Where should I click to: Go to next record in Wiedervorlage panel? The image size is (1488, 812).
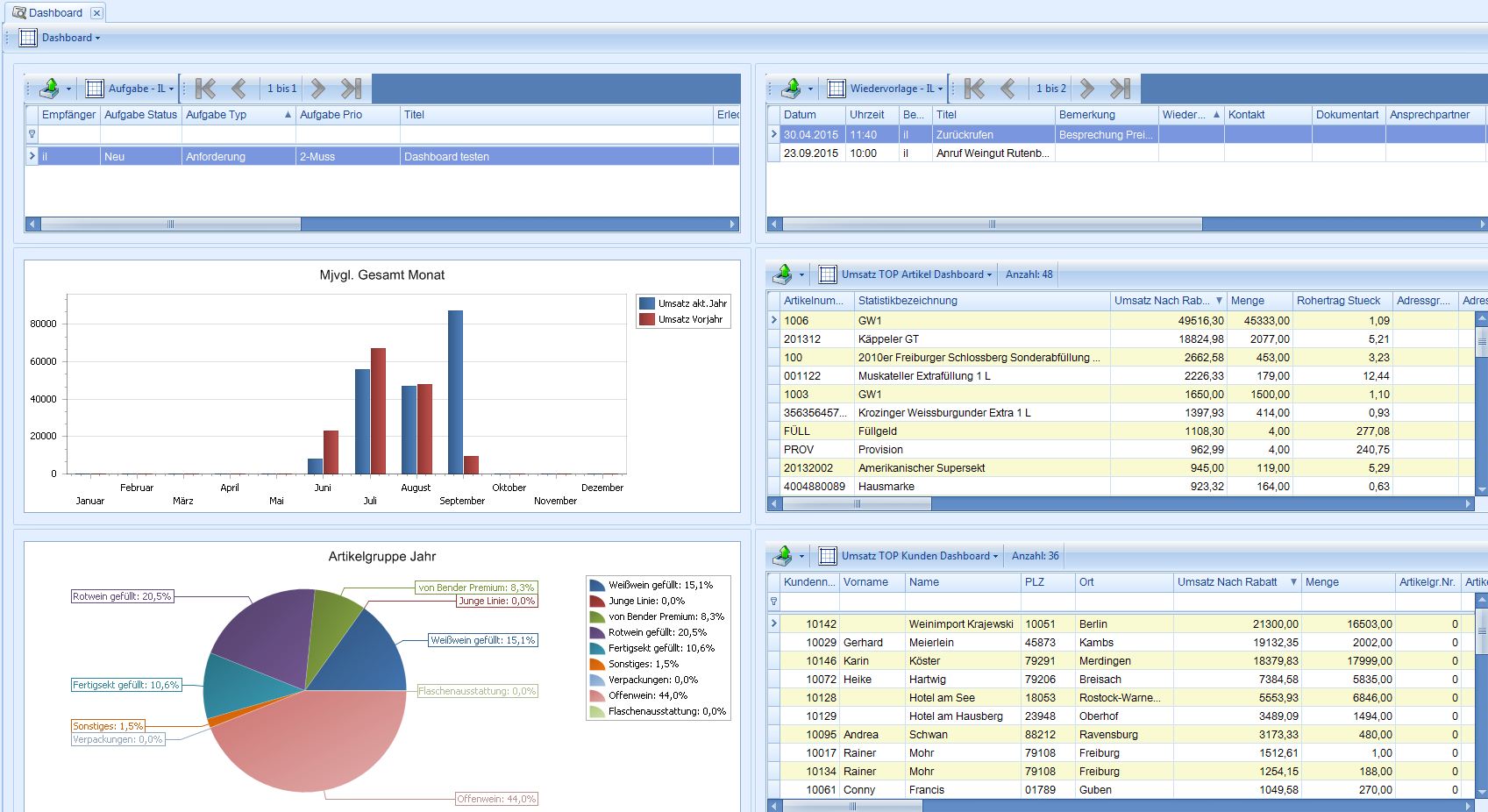(1087, 89)
